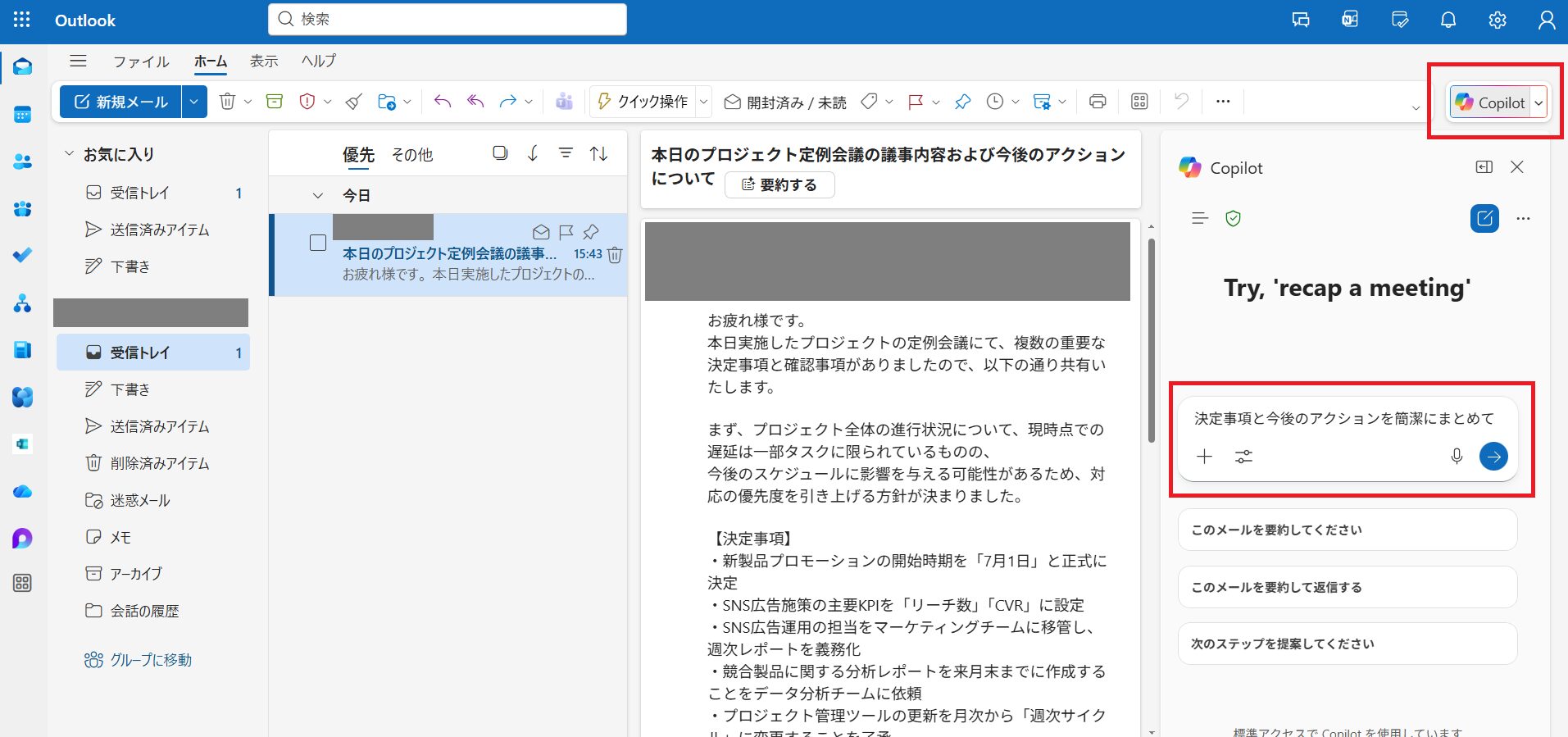Click the Print icon in toolbar
The width and height of the screenshot is (1568, 737).
point(1098,102)
